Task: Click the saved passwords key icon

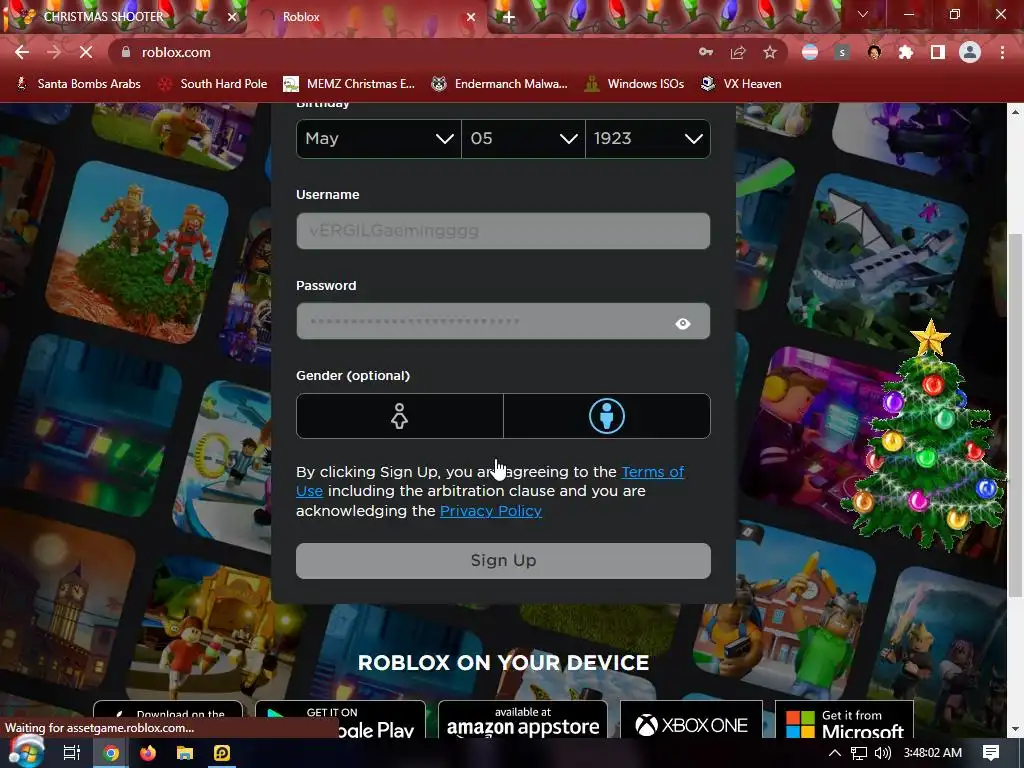Action: pos(706,52)
